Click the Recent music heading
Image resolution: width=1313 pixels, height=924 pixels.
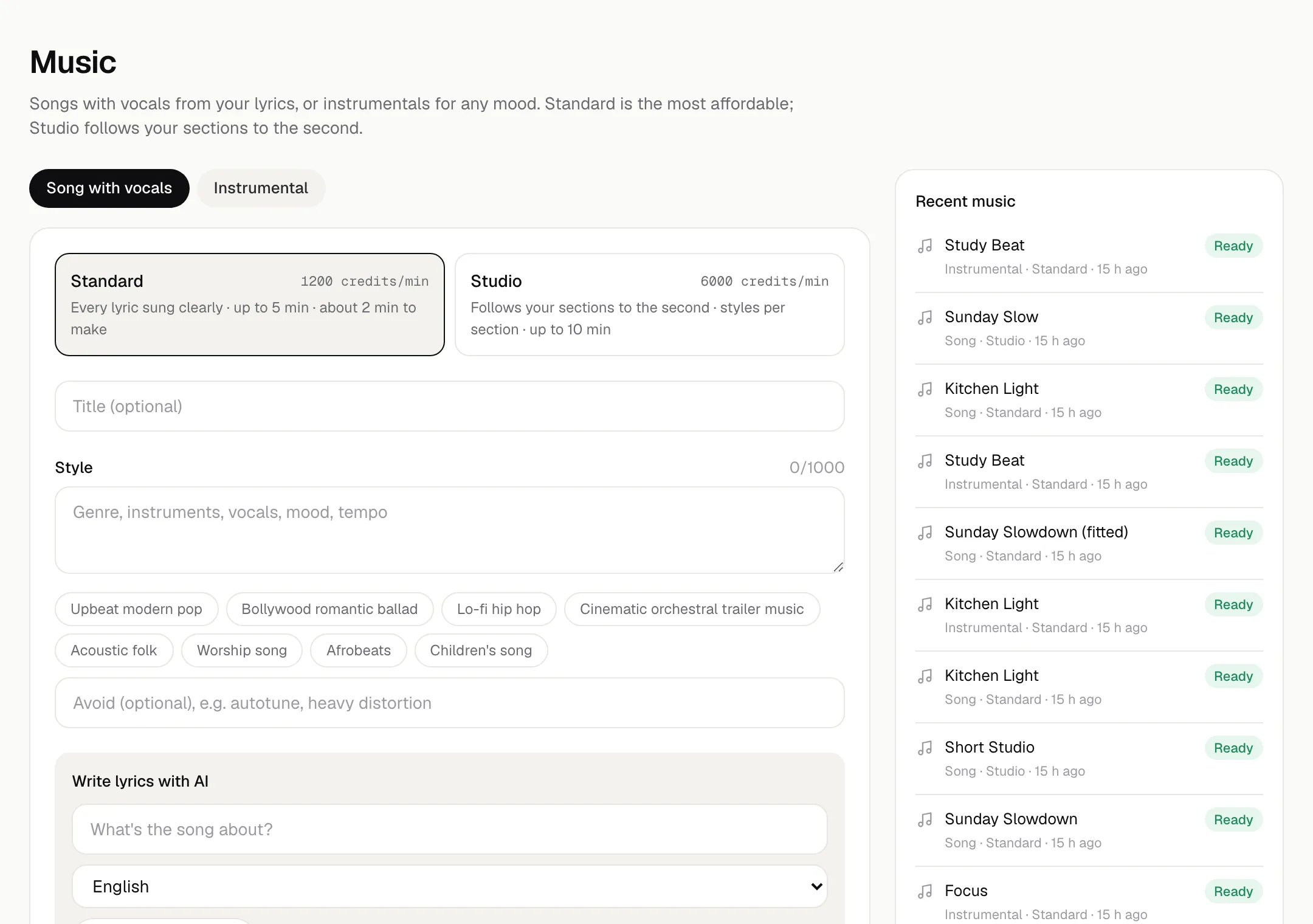coord(965,201)
